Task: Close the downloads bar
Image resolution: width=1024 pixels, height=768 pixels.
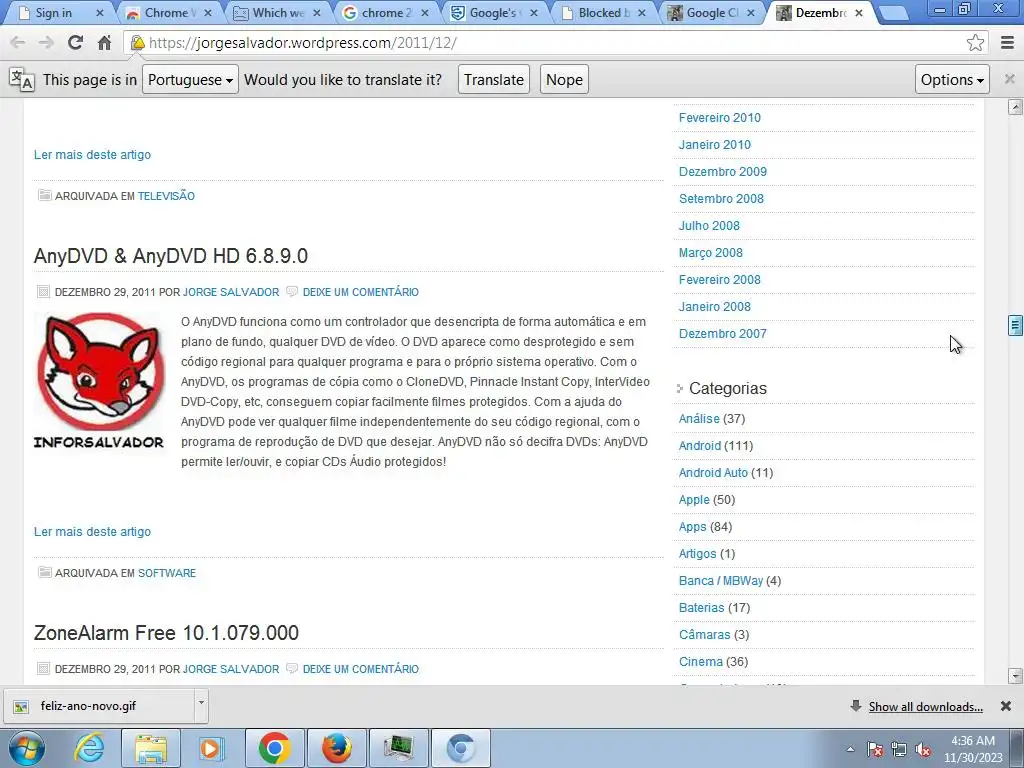Action: 1006,706
